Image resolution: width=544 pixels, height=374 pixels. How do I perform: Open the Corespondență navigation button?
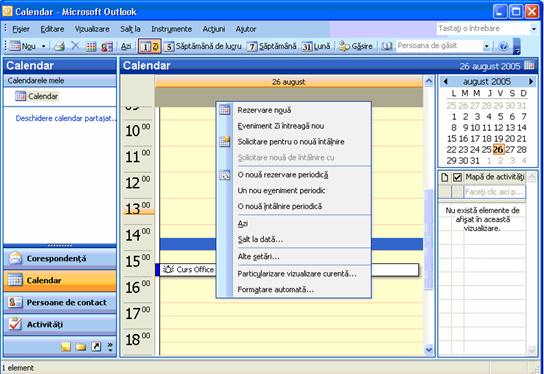click(60, 258)
